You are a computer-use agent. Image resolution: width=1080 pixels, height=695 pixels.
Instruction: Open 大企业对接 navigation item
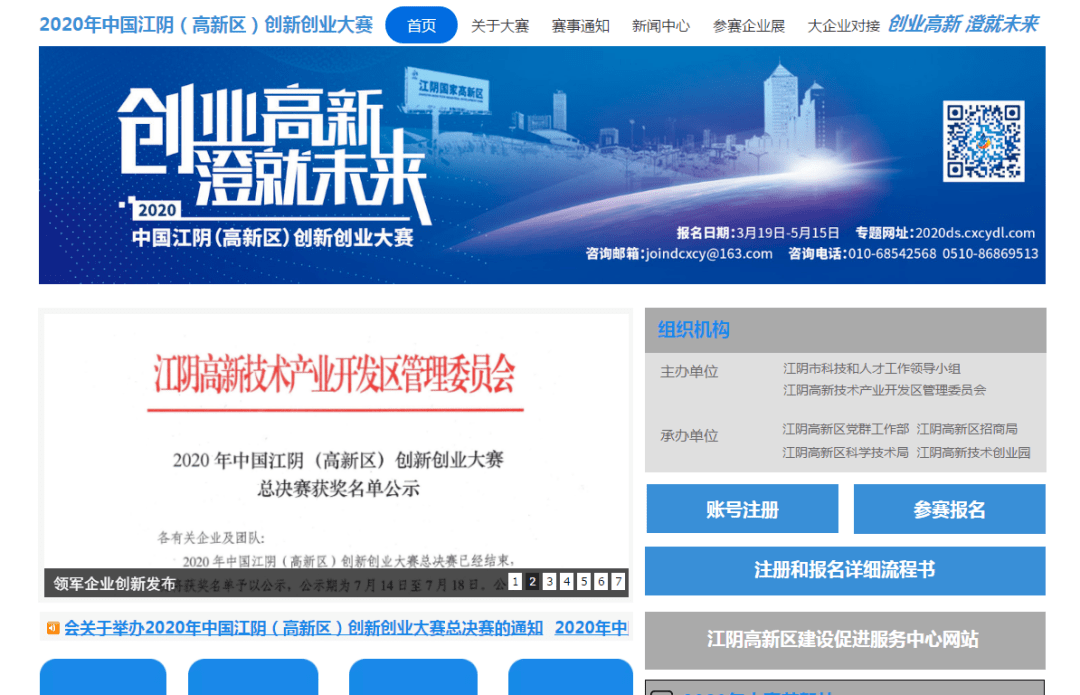click(843, 26)
